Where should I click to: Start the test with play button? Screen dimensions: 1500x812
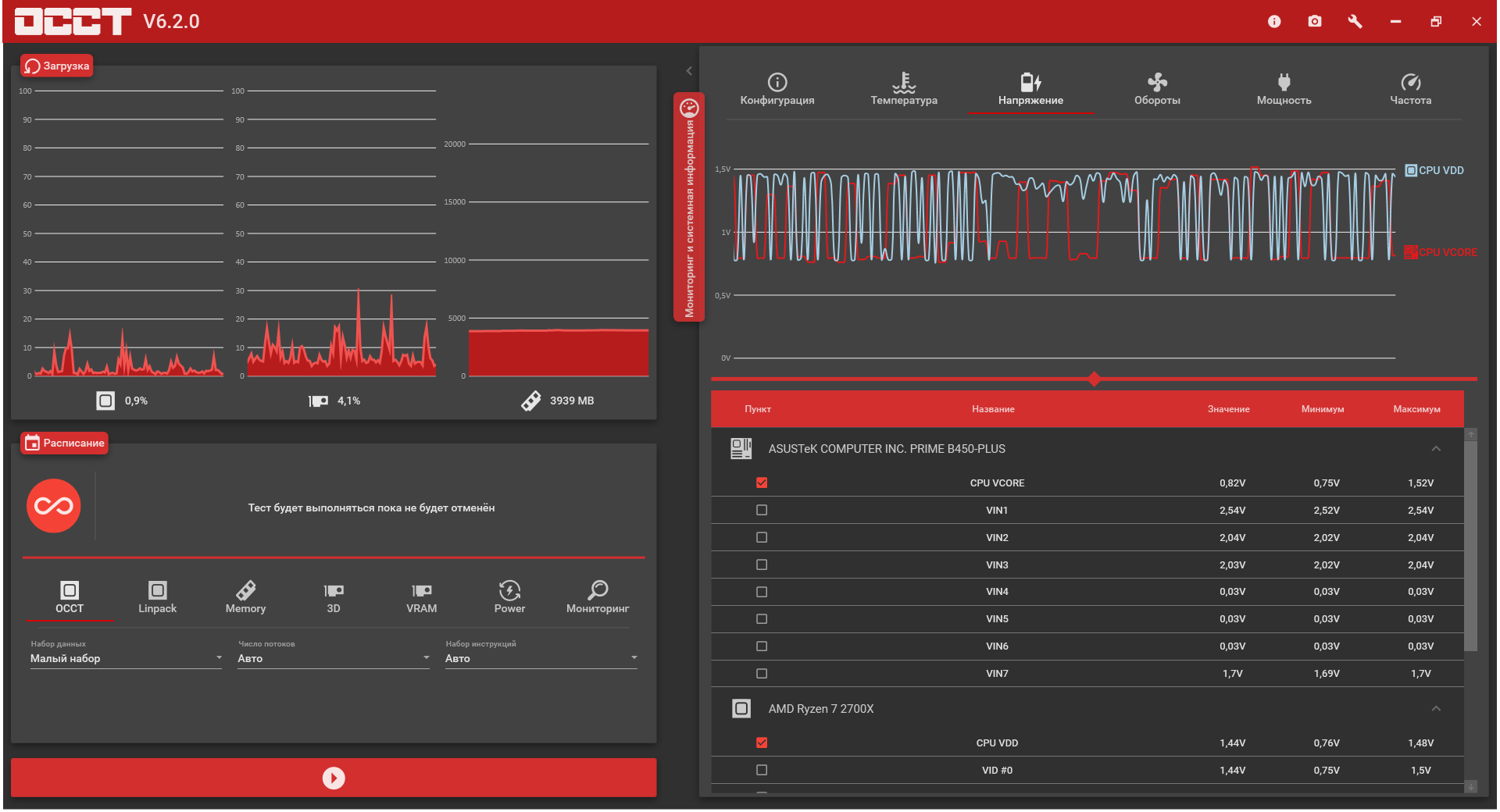[334, 778]
